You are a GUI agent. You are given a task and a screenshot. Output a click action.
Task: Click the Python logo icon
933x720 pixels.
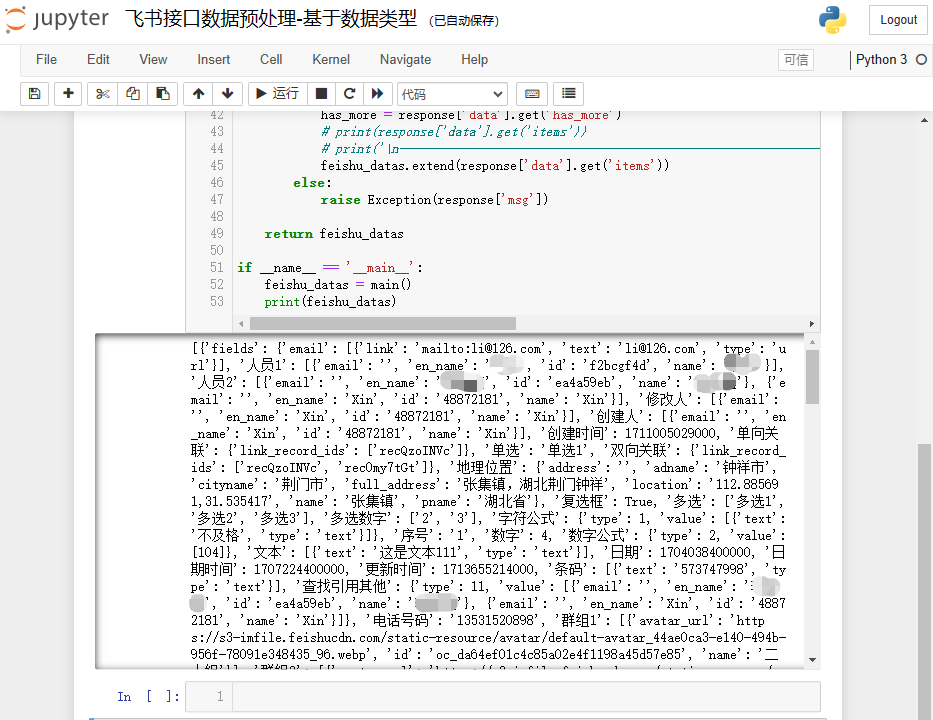(x=832, y=20)
